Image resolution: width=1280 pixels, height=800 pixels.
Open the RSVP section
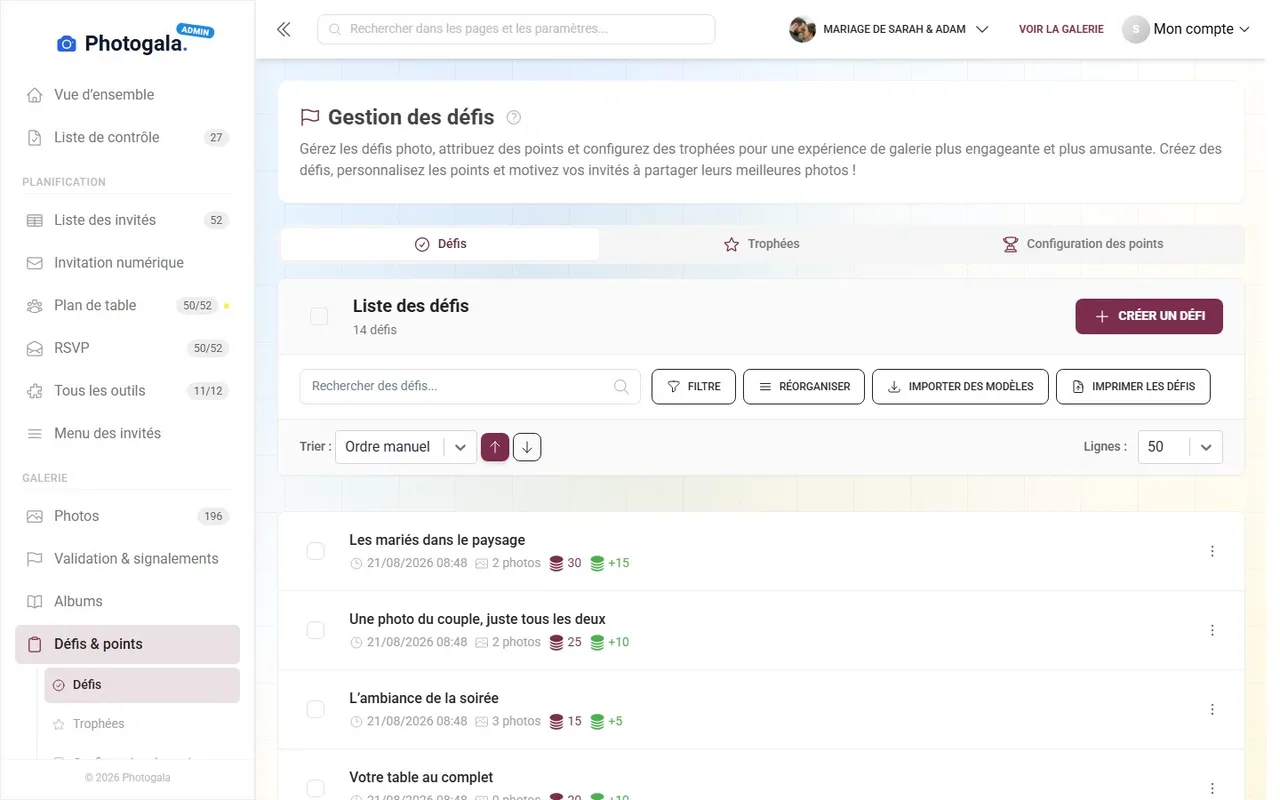(x=127, y=348)
